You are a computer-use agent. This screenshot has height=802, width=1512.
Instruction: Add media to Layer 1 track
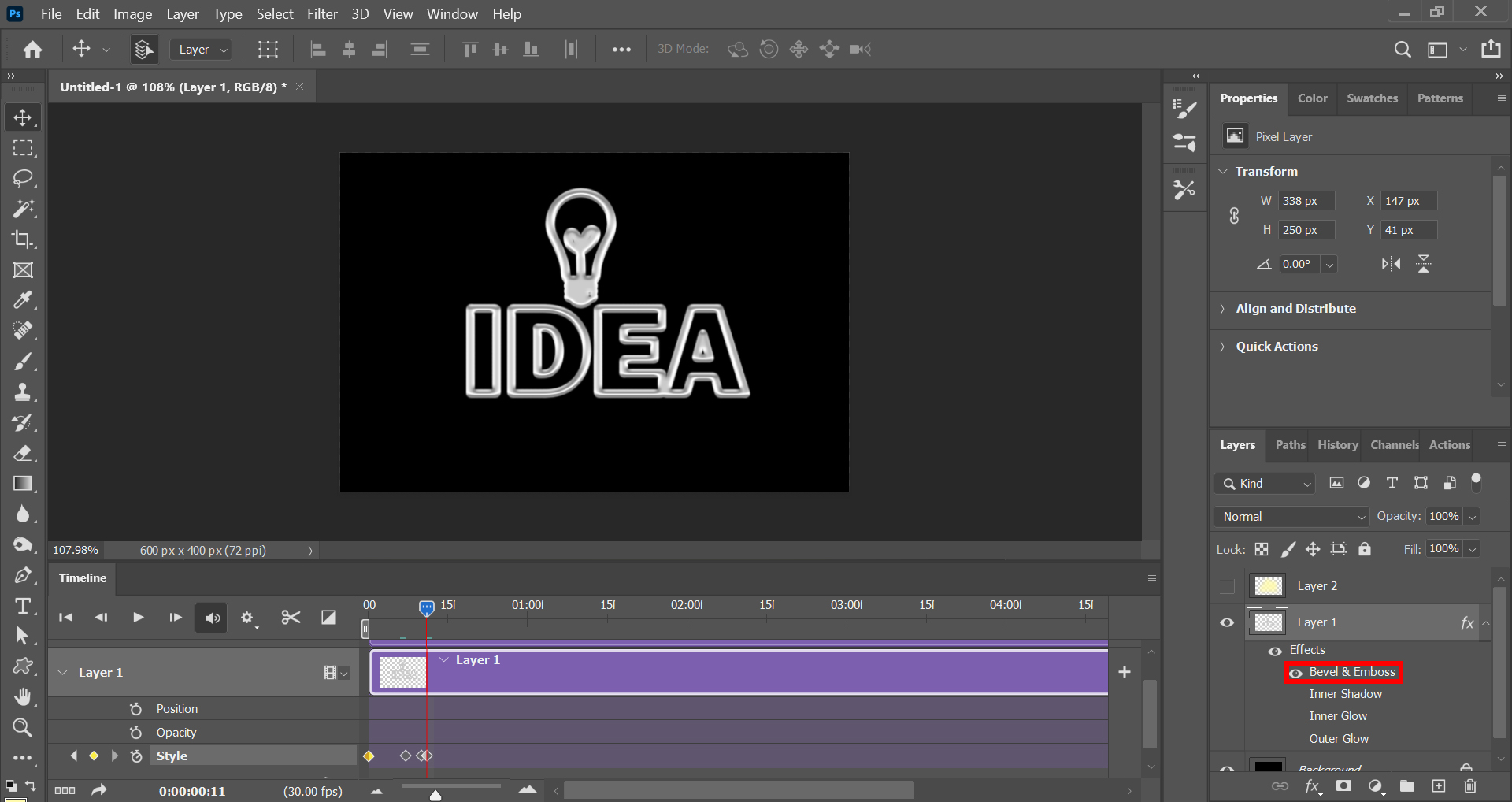coord(1125,672)
